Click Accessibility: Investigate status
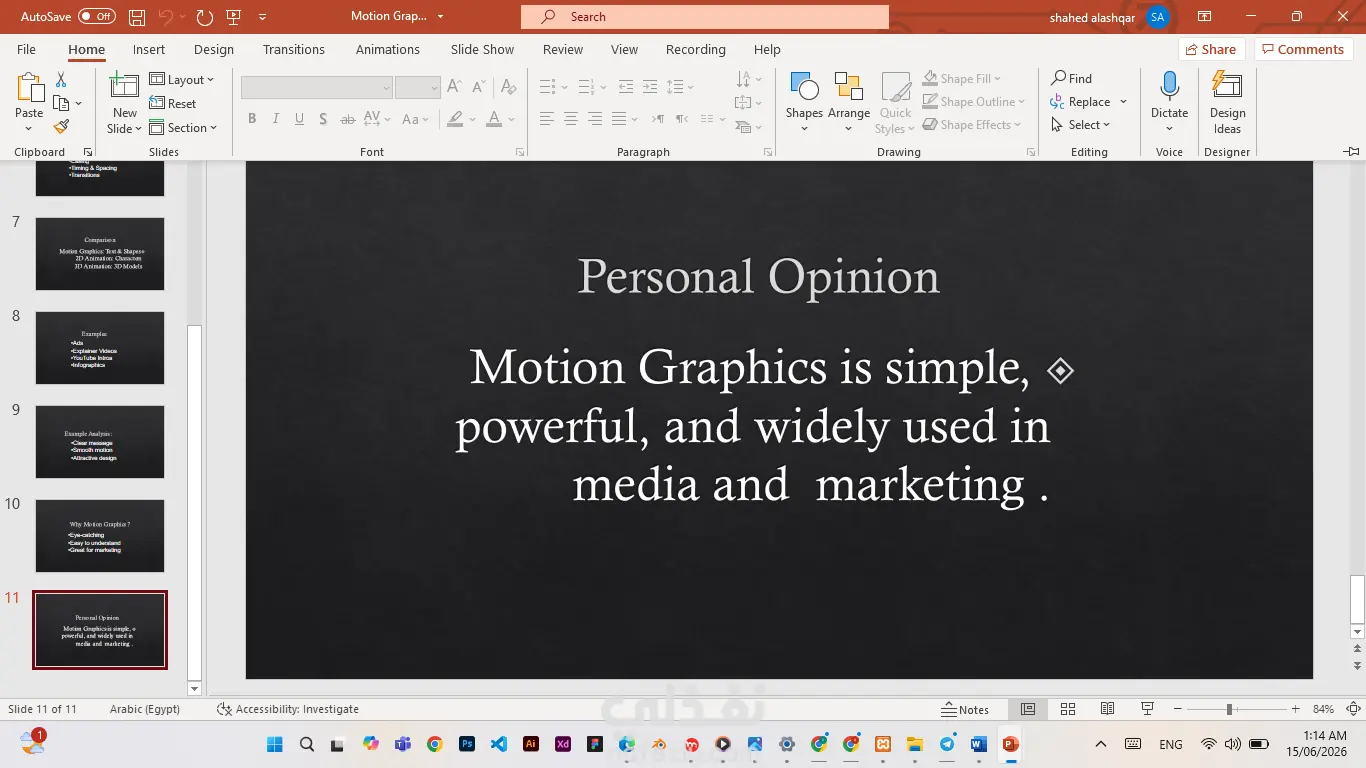The image size is (1366, 768). click(288, 709)
